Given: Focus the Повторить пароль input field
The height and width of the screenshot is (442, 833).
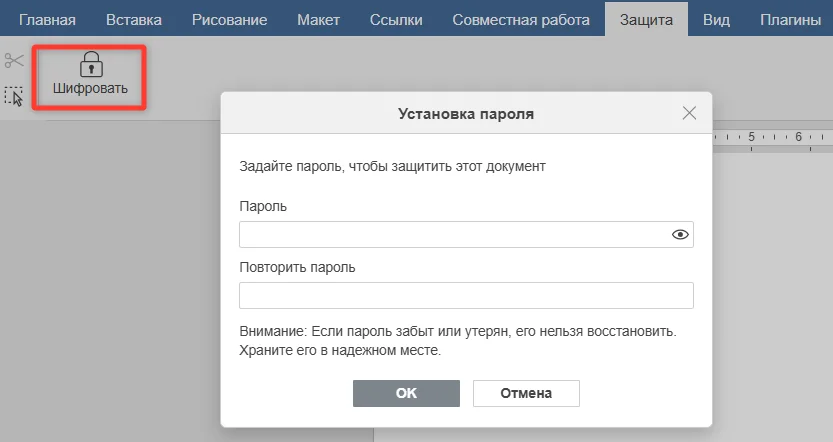Looking at the screenshot, I should click(x=466, y=295).
